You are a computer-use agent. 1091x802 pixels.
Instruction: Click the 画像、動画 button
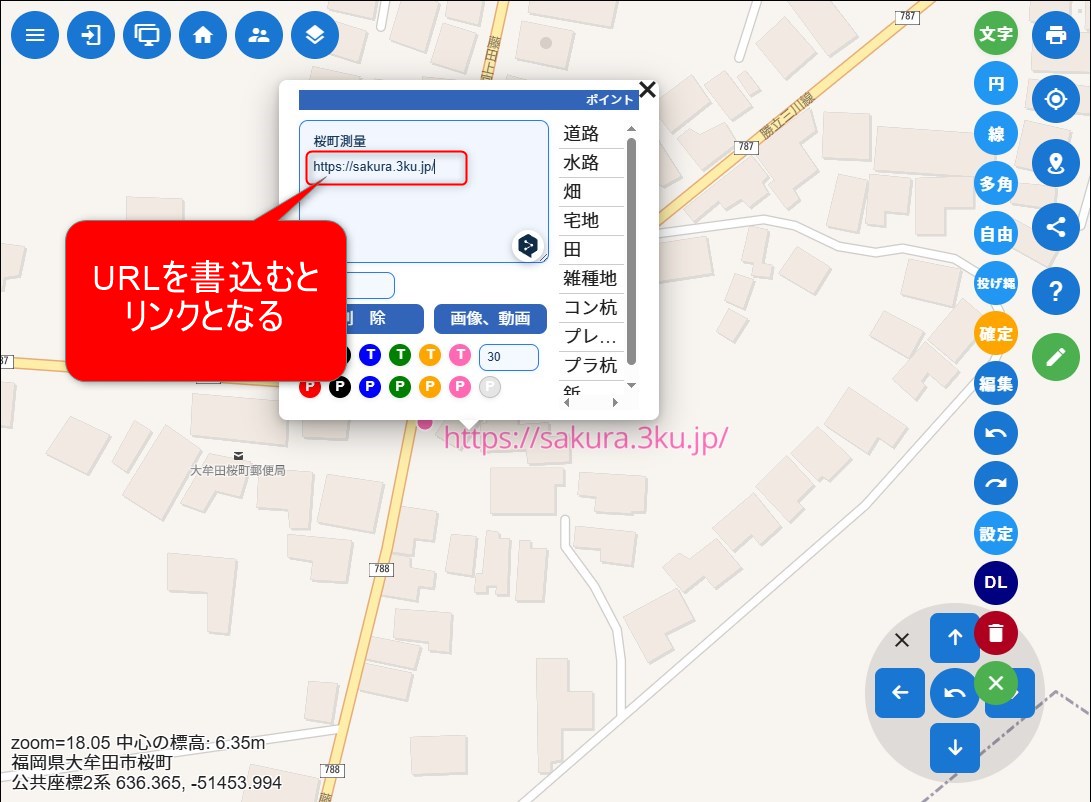point(490,319)
